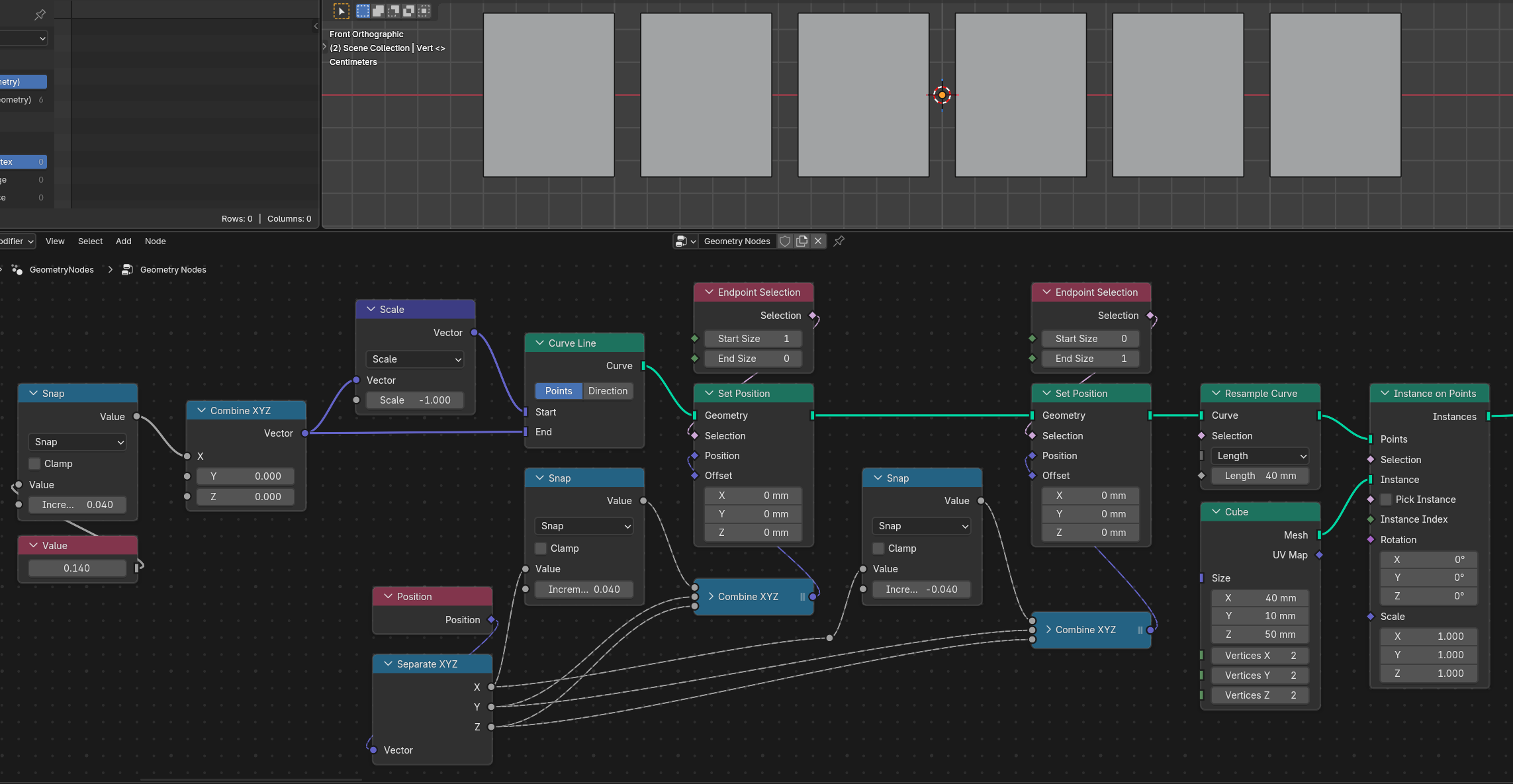Open the View menu in node editor

55,241
